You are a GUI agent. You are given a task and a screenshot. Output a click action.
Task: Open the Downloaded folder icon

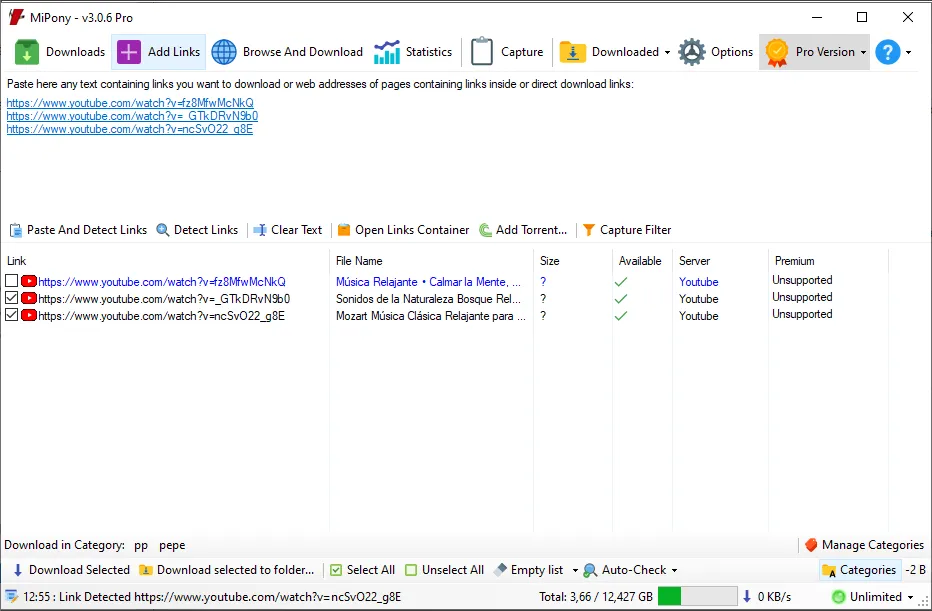point(573,52)
